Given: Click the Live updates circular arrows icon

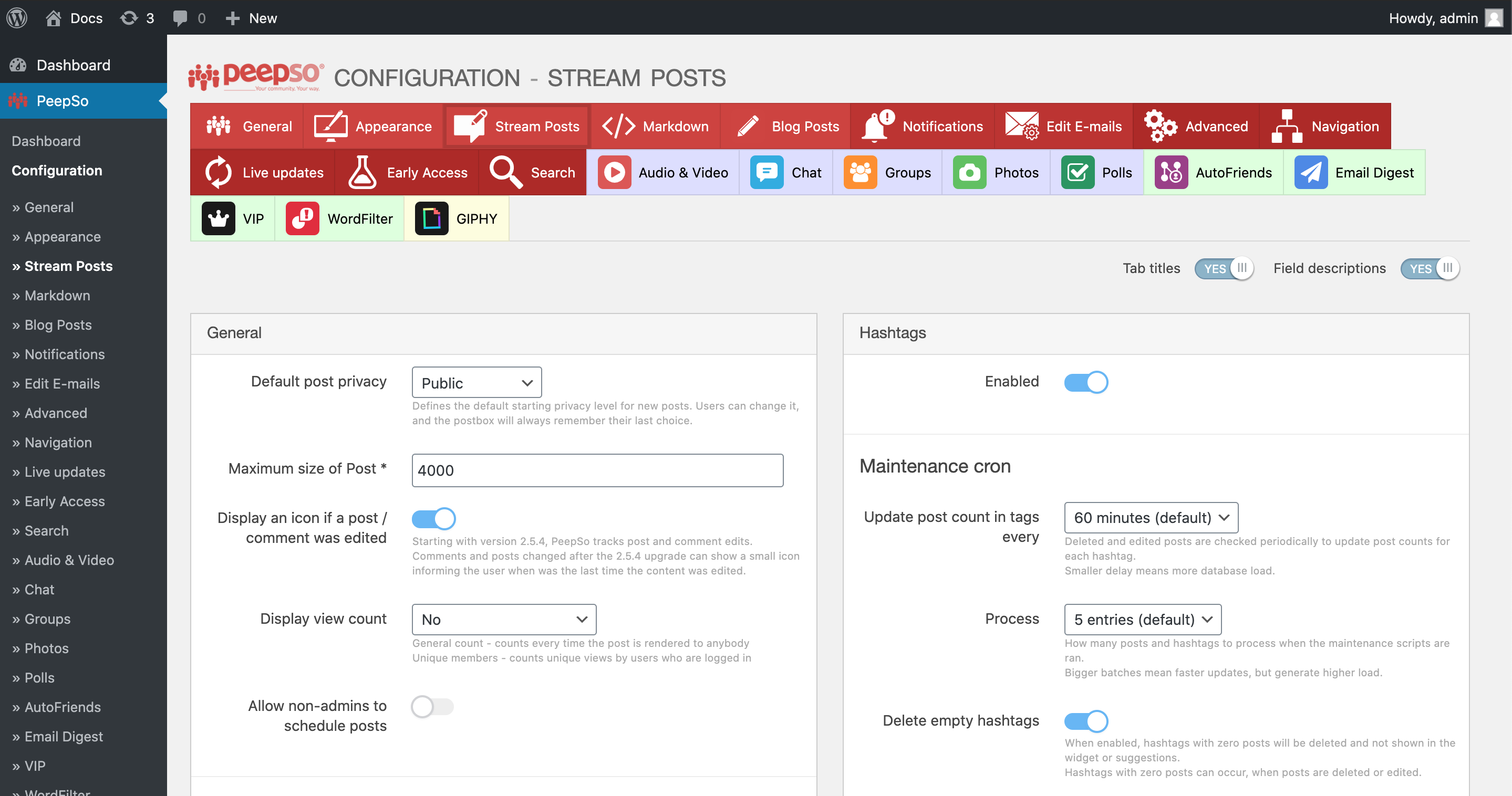Looking at the screenshot, I should tap(219, 172).
